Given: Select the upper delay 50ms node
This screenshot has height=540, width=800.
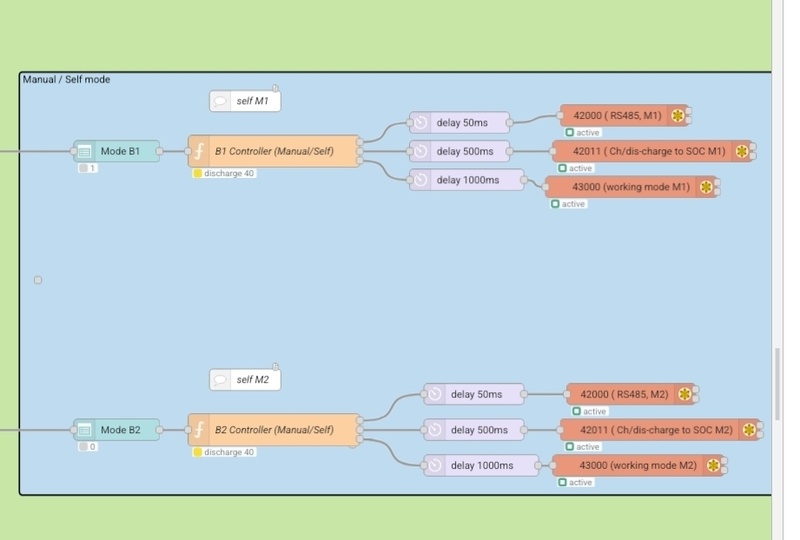Looking at the screenshot, I should click(x=460, y=122).
